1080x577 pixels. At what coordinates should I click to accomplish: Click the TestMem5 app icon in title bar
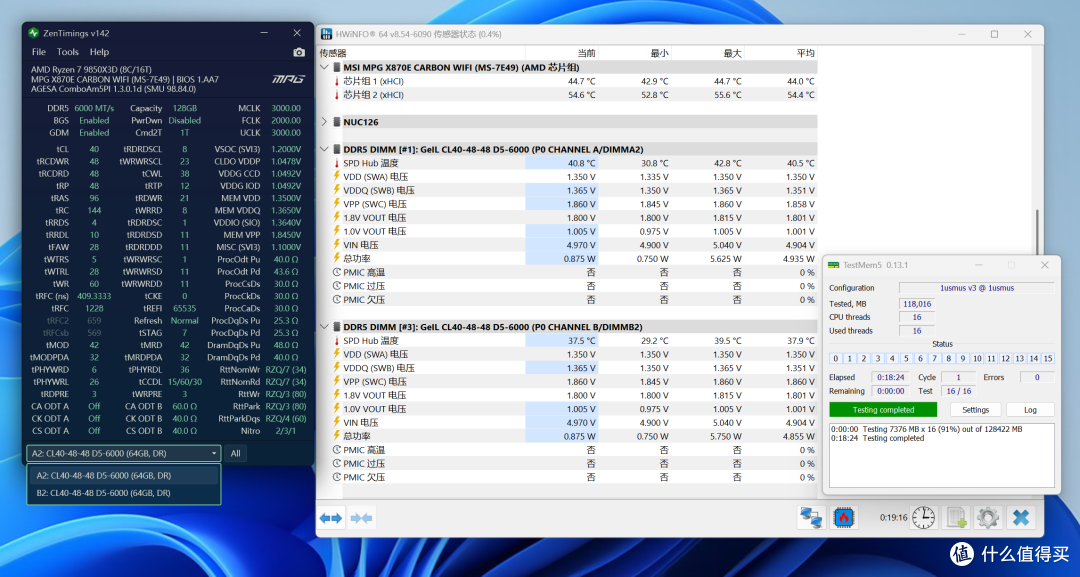coord(833,265)
